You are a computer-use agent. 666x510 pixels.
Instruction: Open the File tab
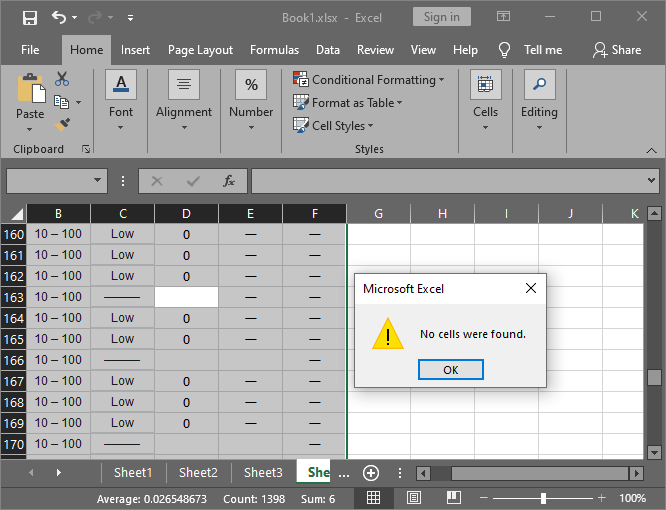[x=30, y=50]
